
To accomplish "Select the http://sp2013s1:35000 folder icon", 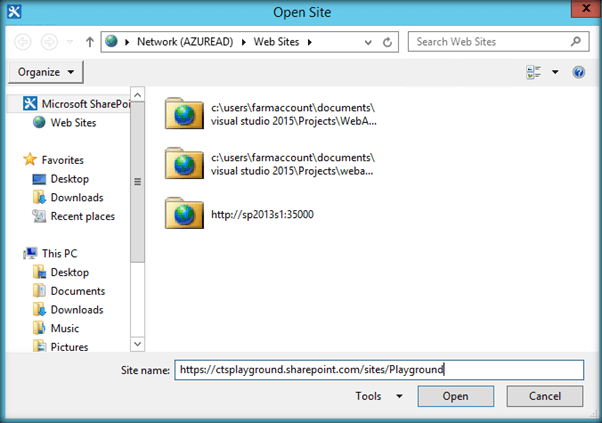I will point(184,213).
